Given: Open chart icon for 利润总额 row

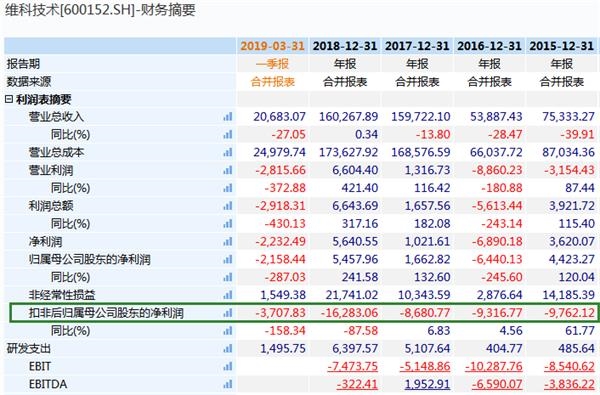Looking at the screenshot, I should [x=228, y=206].
